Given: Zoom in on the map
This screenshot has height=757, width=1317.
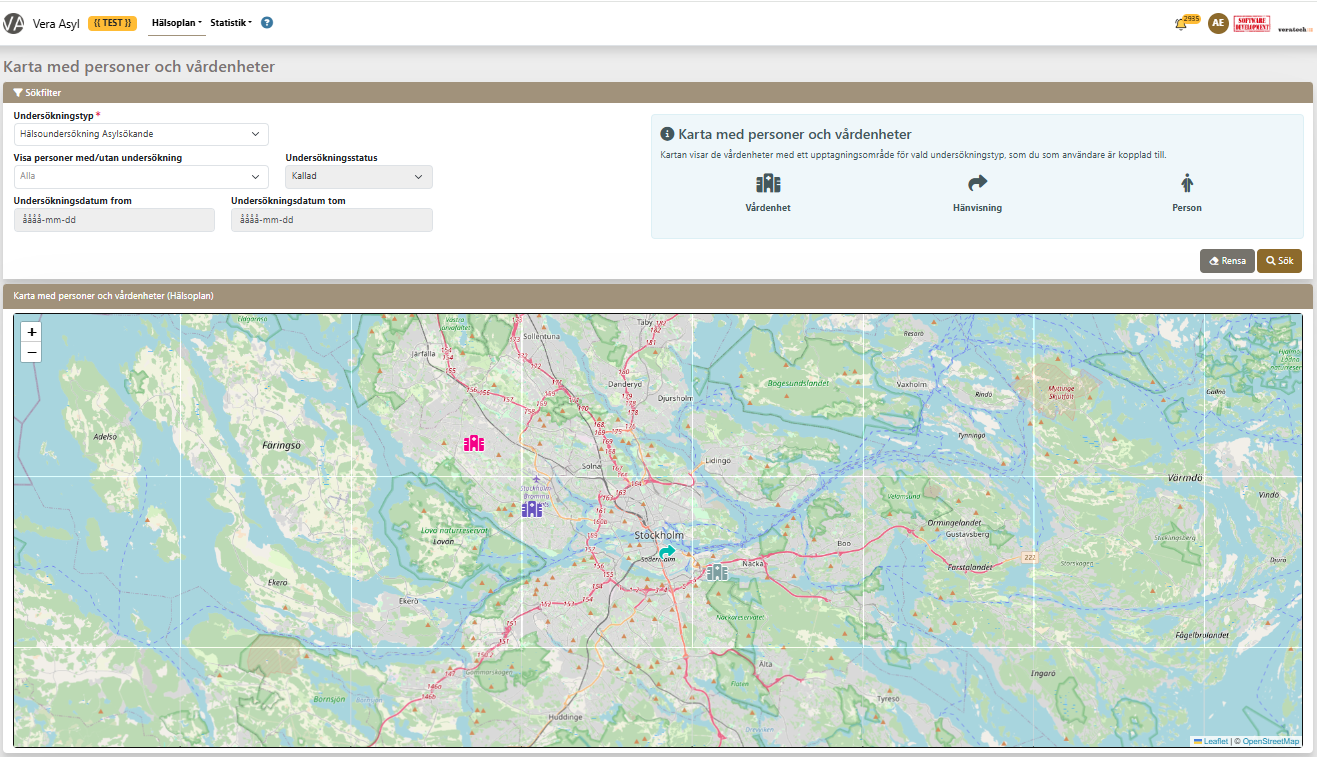Looking at the screenshot, I should tap(32, 332).
